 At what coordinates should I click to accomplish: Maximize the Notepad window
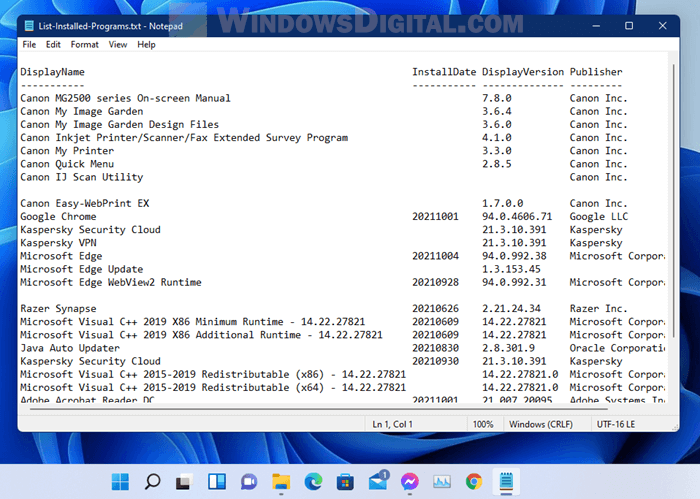tap(629, 26)
